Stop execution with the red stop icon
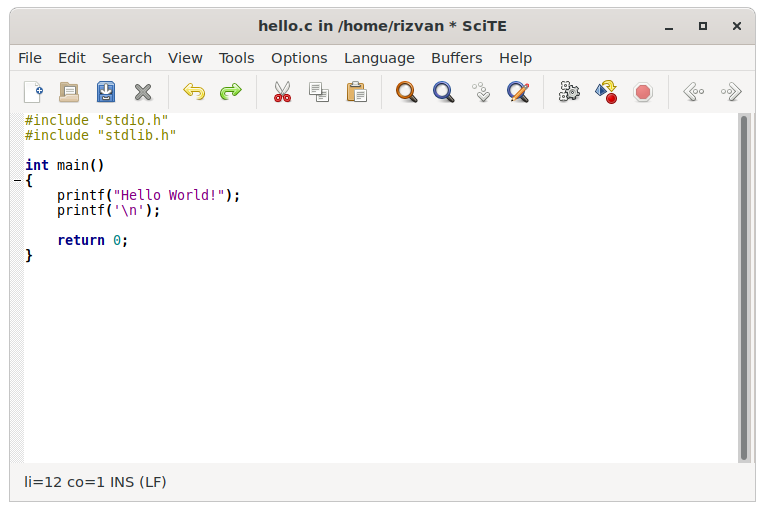Image resolution: width=765 pixels, height=511 pixels. coord(643,92)
